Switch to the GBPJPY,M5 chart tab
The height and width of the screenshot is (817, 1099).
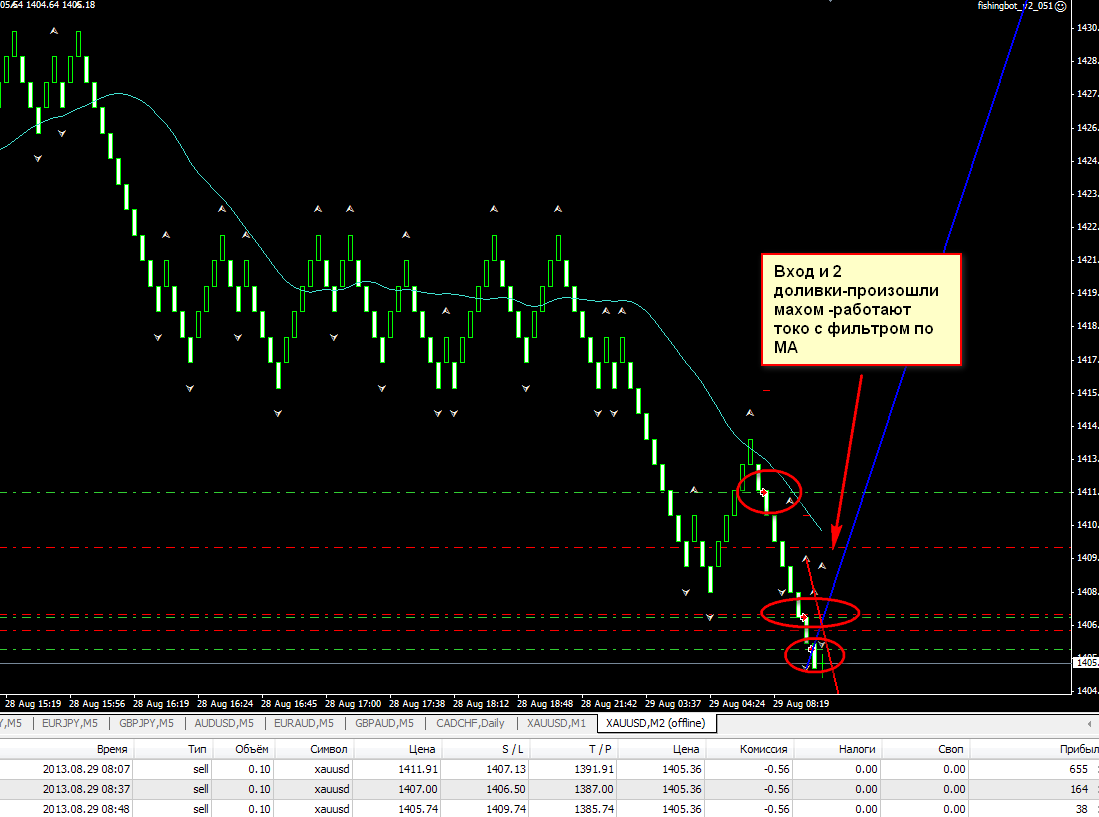(x=146, y=723)
